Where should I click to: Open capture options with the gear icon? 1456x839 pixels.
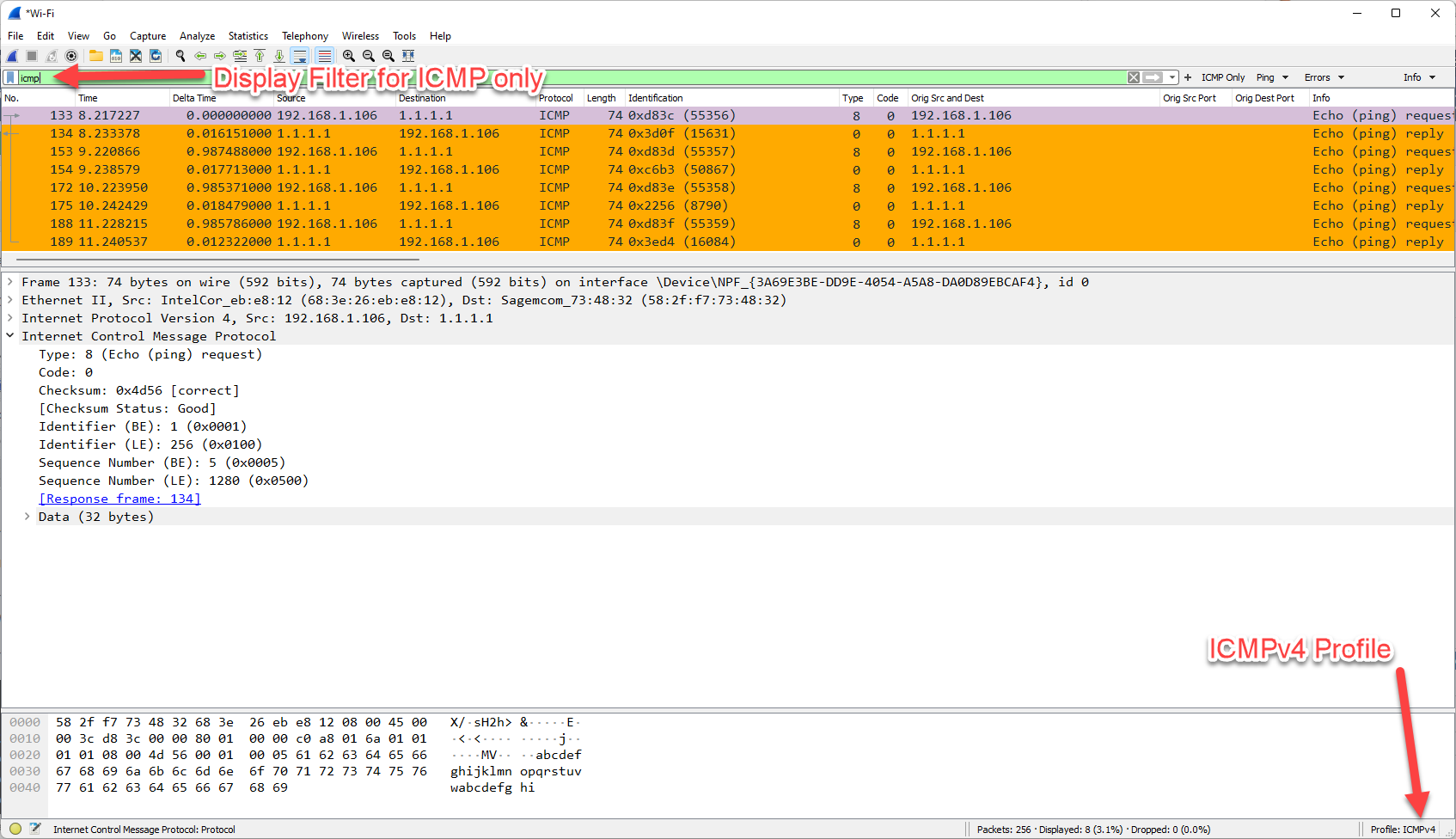(71, 55)
